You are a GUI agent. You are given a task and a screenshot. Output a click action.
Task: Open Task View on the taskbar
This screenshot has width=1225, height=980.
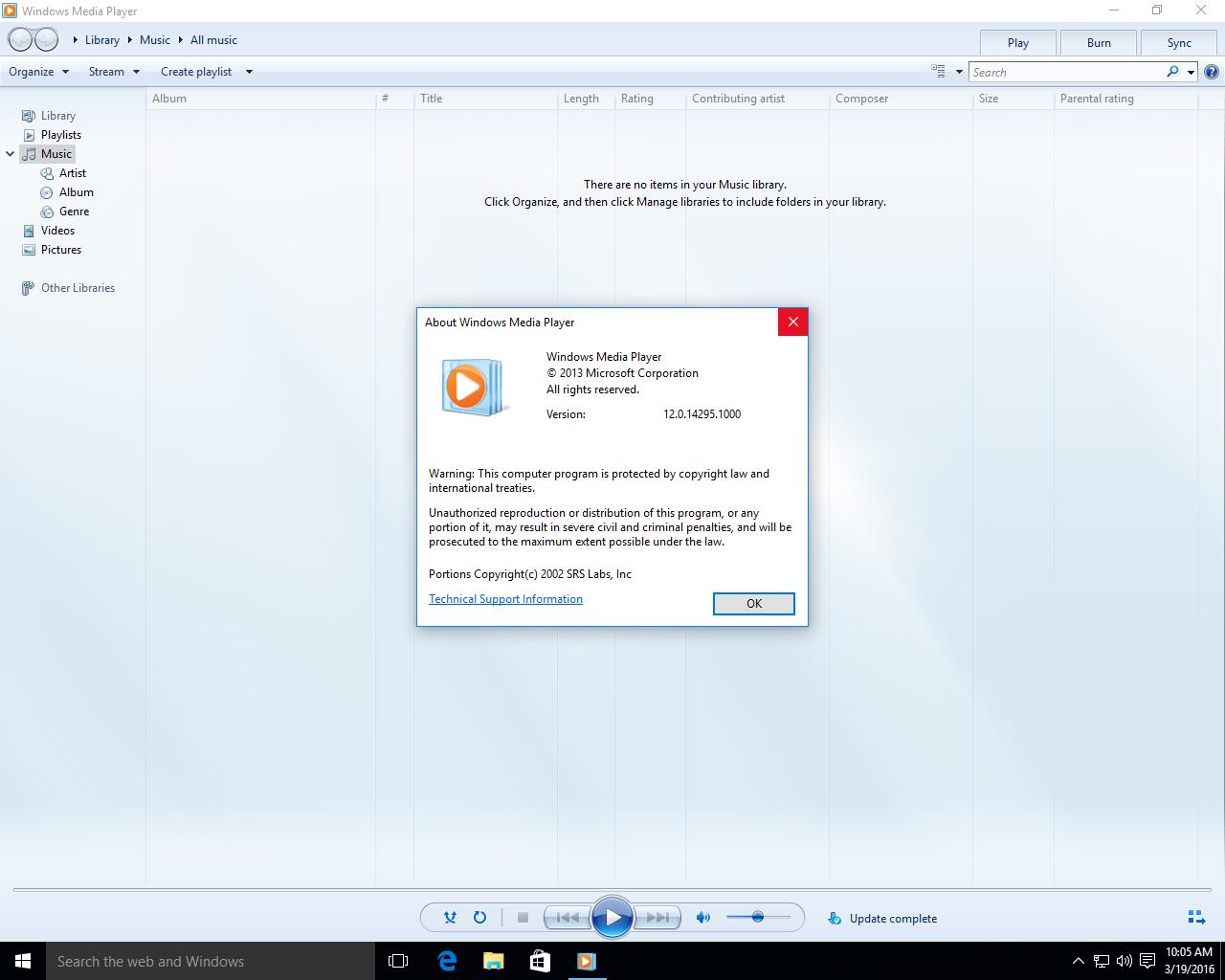click(398, 961)
